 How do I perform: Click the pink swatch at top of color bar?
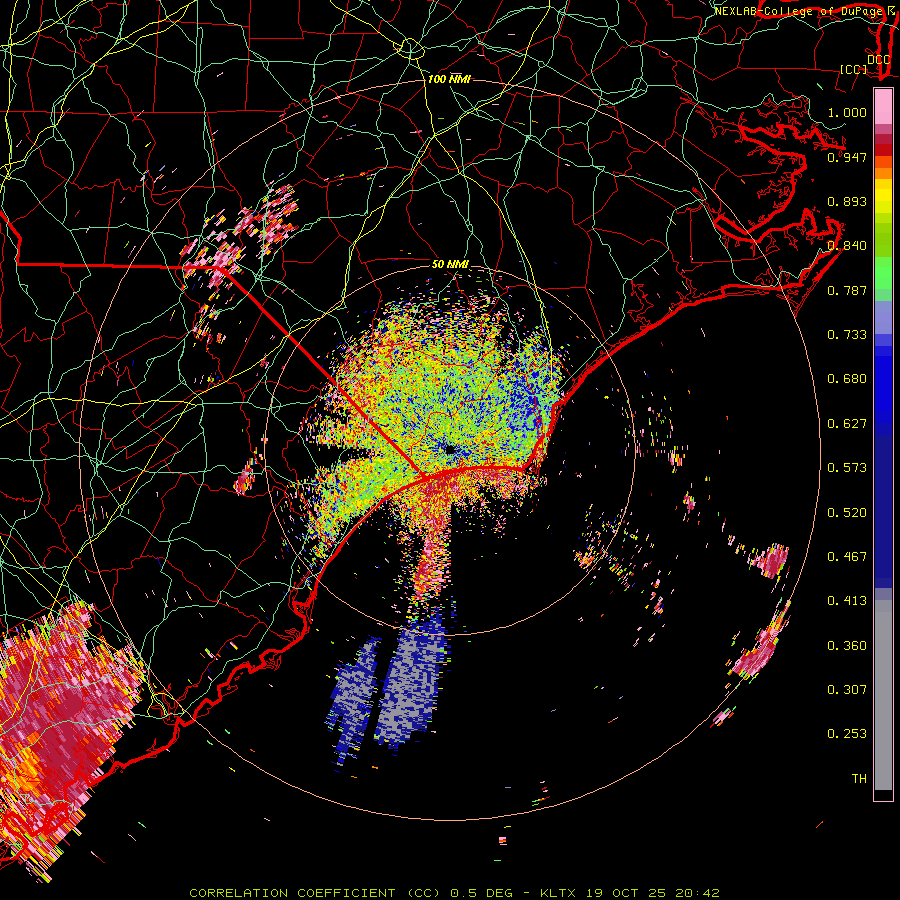coord(883,106)
